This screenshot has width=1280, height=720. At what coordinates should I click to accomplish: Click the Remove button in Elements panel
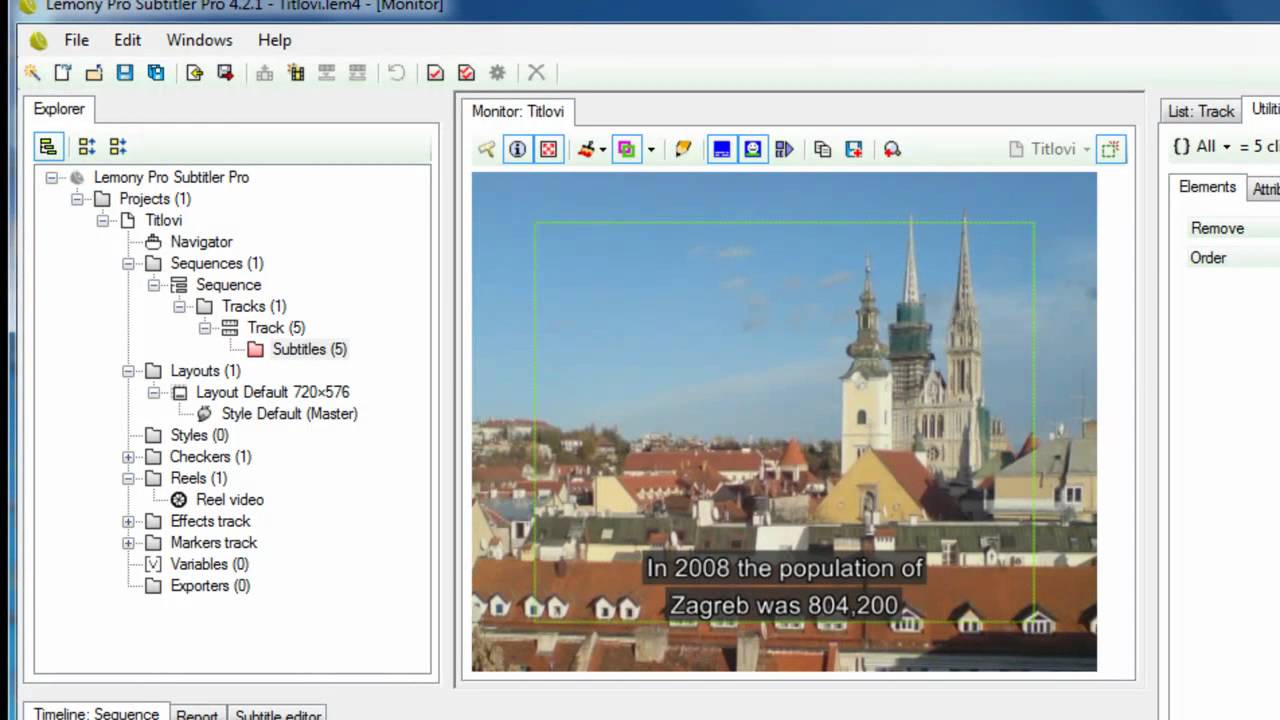(x=1217, y=228)
